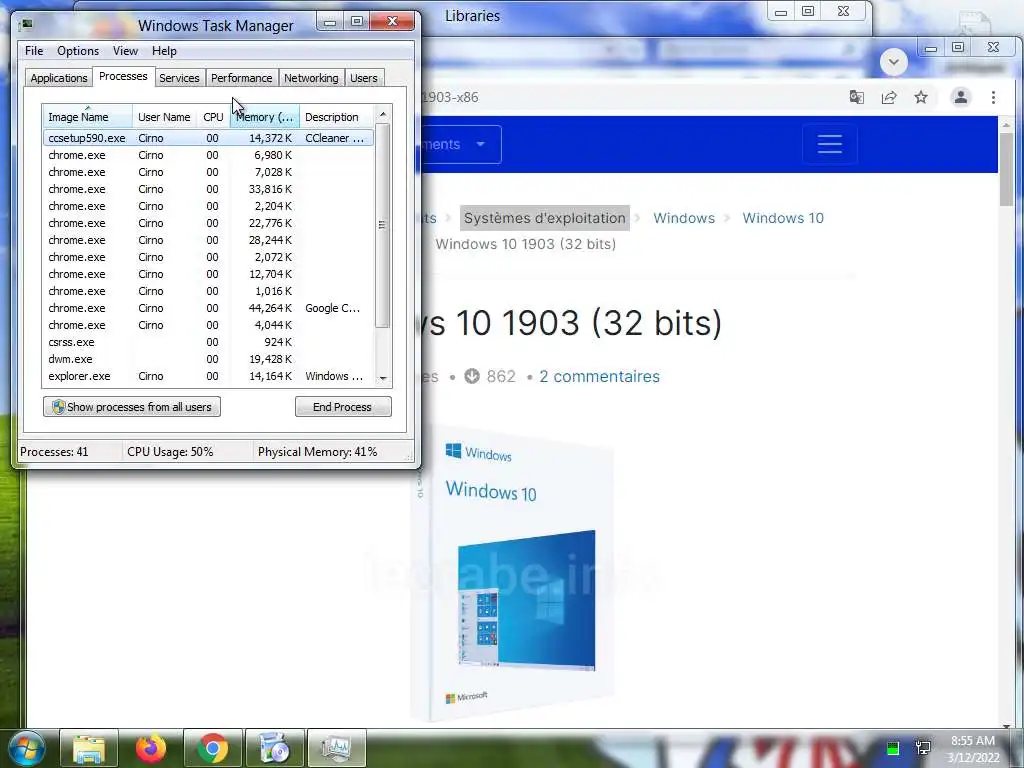
Task: Click the process list scroll-up arrow
Action: [383, 114]
